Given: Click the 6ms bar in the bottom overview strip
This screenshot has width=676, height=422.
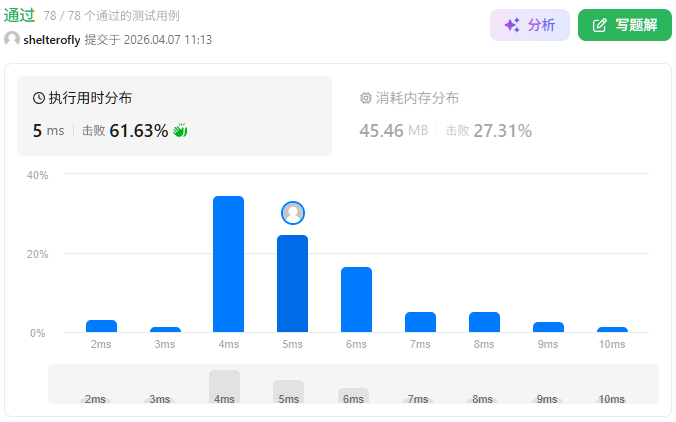Looking at the screenshot, I should pos(353,395).
